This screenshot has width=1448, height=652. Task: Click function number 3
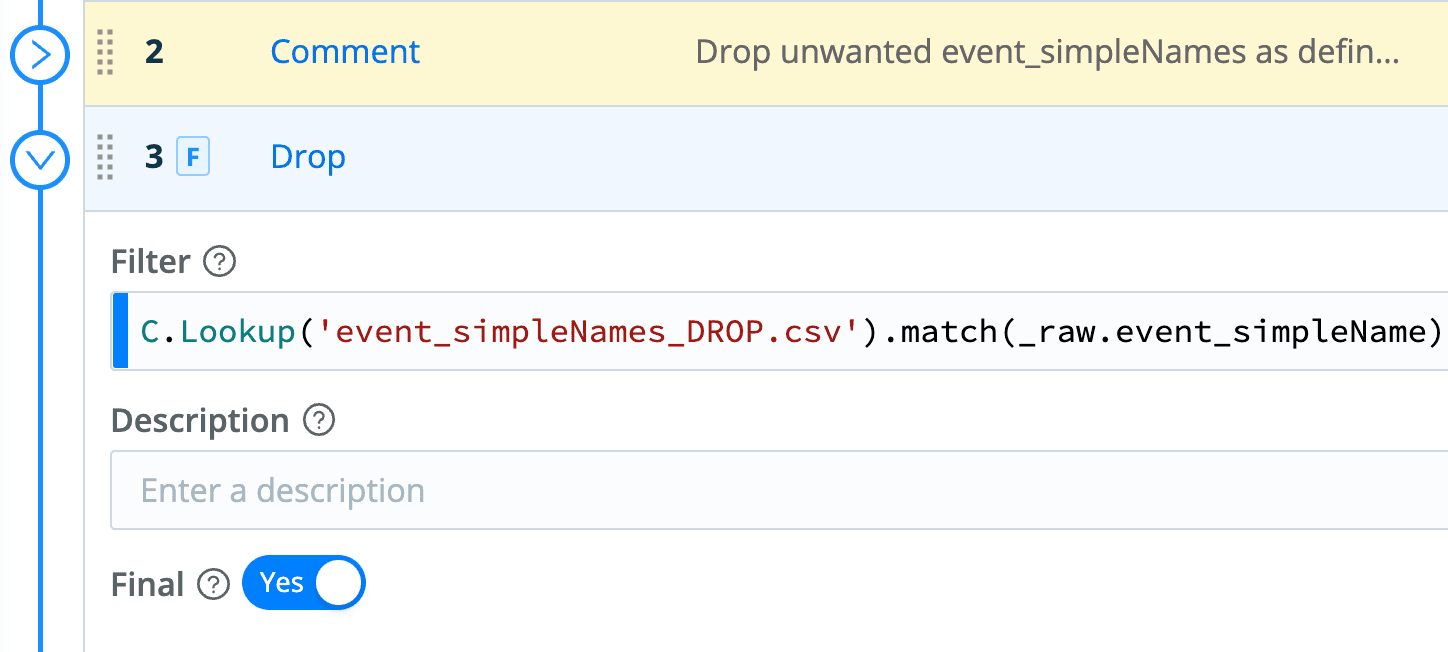(154, 158)
